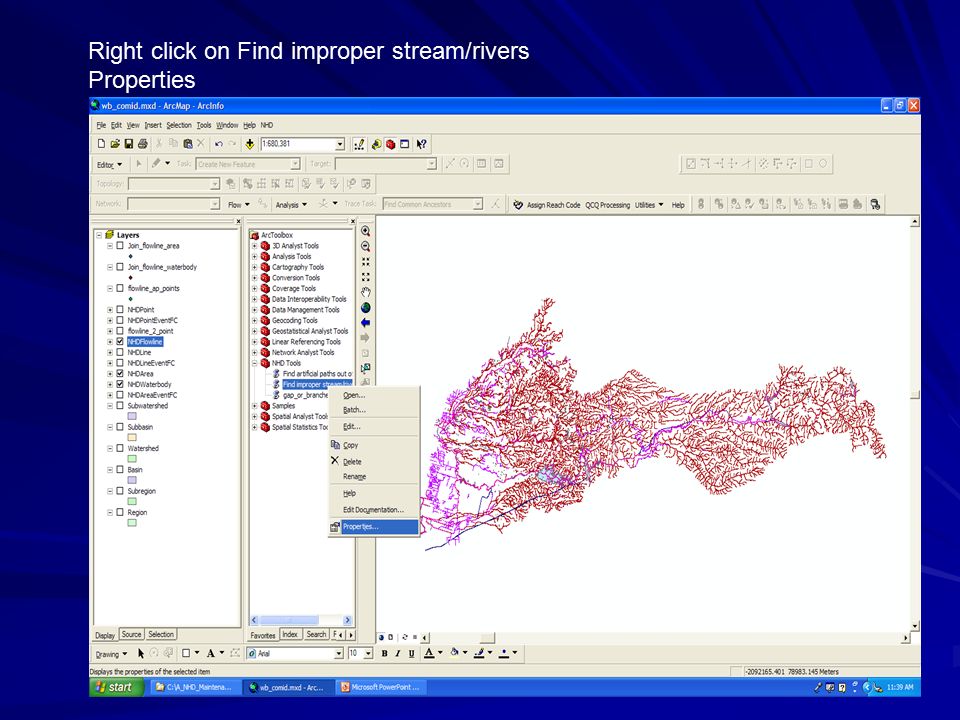Click the Drawing menu button

111,654
